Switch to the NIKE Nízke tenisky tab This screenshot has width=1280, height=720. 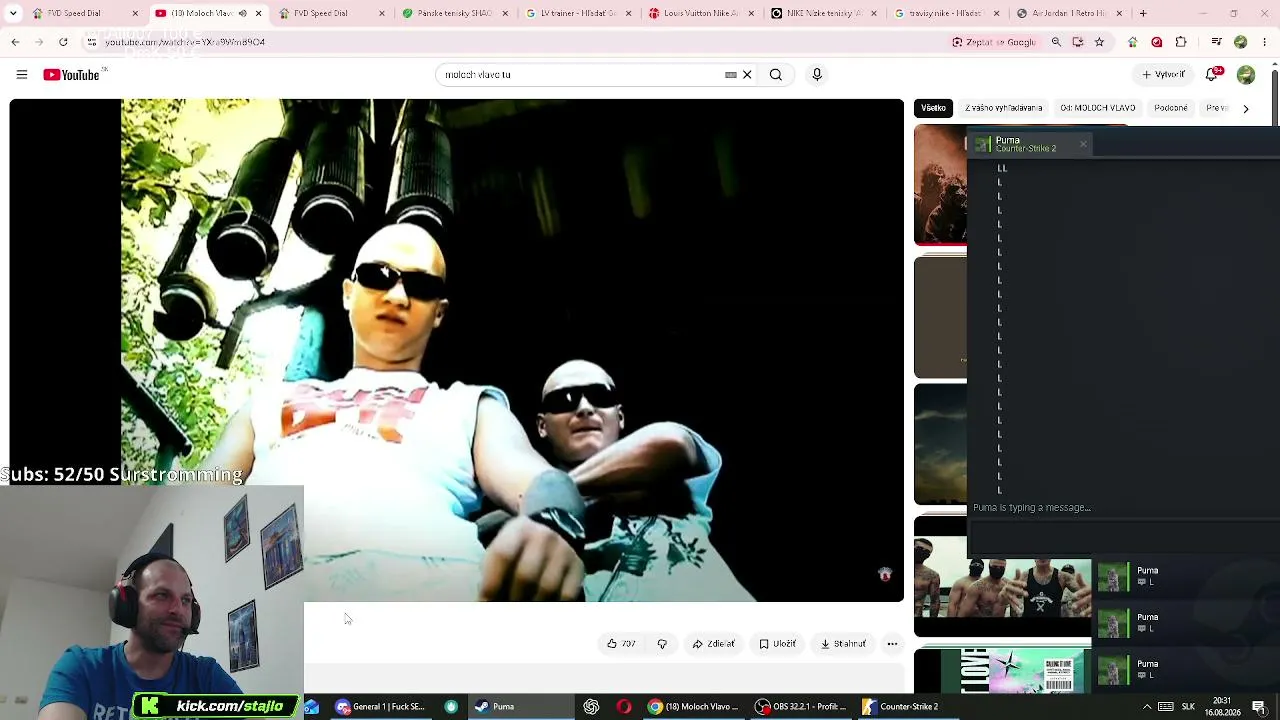pos(826,14)
